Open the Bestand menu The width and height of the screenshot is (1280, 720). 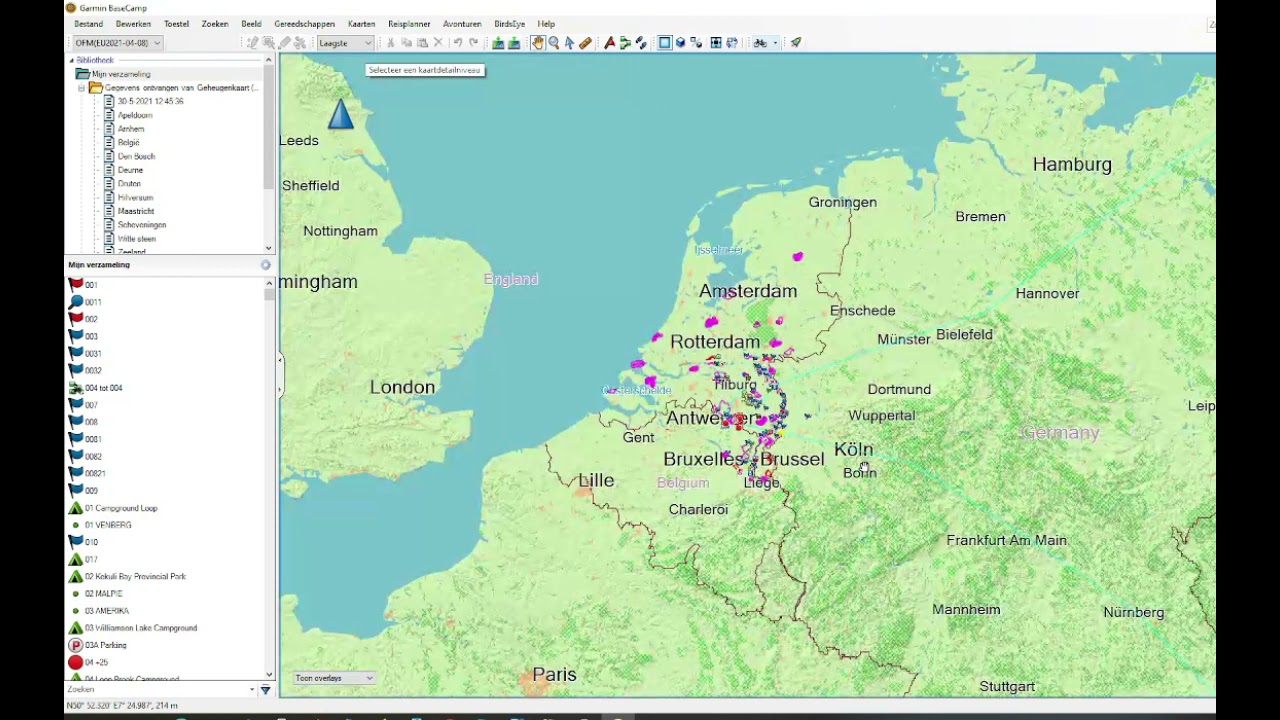[88, 24]
